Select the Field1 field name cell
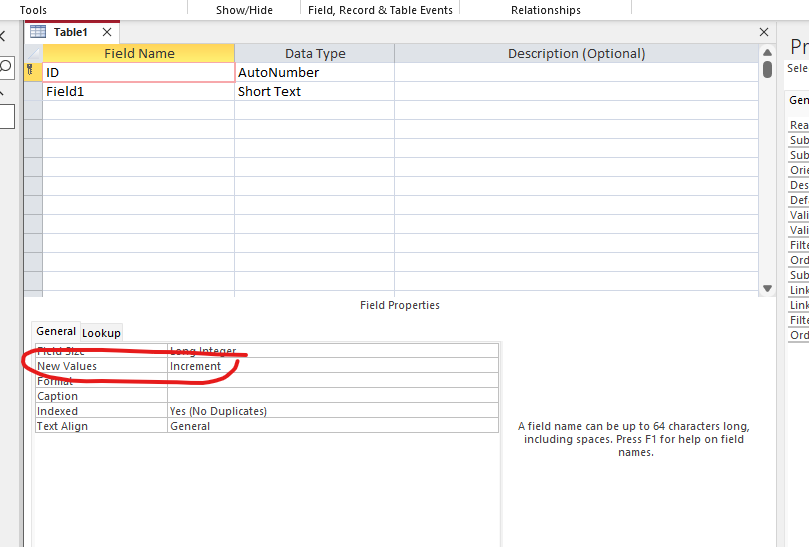Viewport: 809px width, 547px height. coord(138,91)
